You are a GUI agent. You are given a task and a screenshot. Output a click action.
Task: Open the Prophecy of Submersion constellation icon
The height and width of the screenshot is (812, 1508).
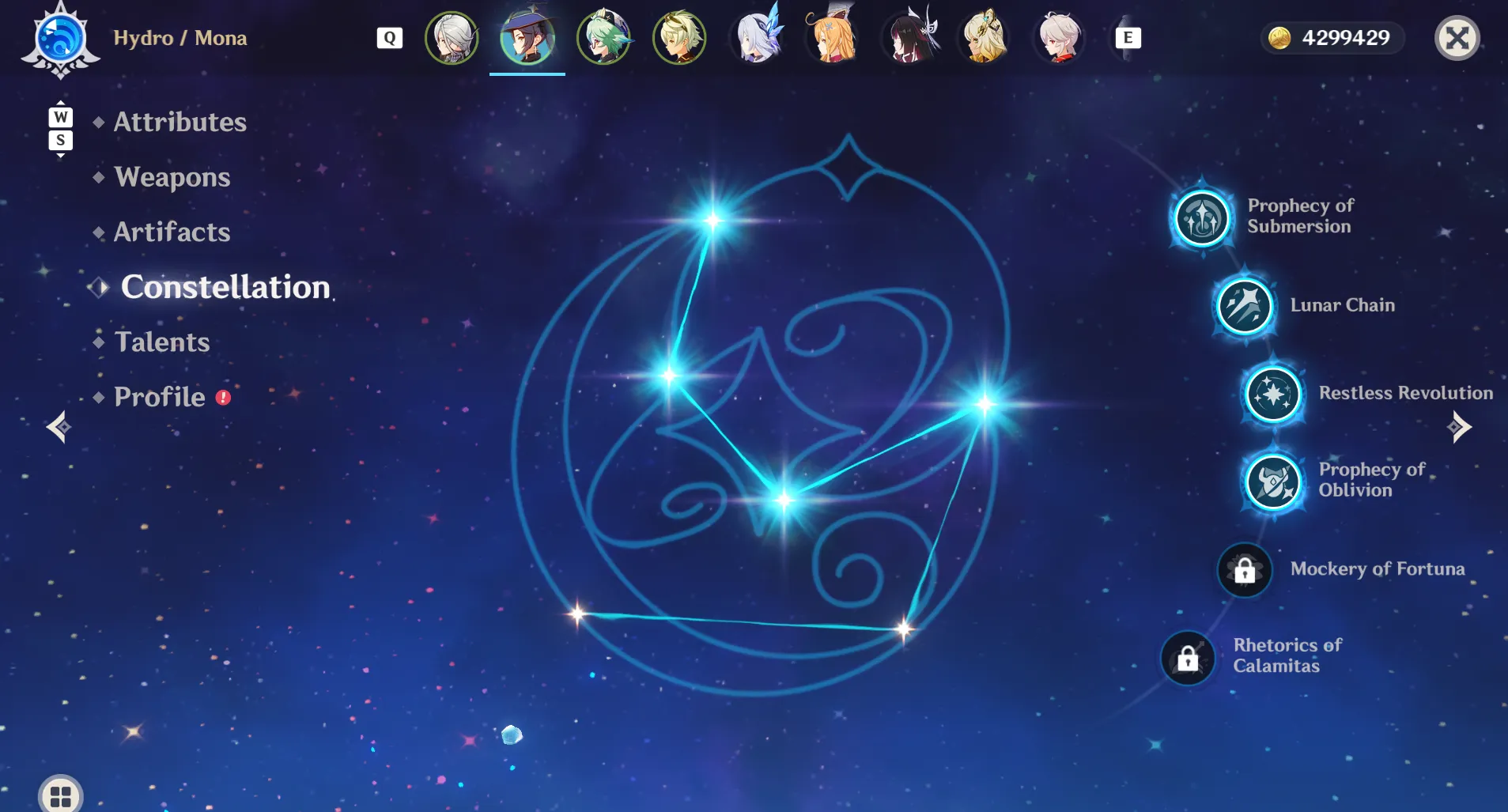[1202, 217]
